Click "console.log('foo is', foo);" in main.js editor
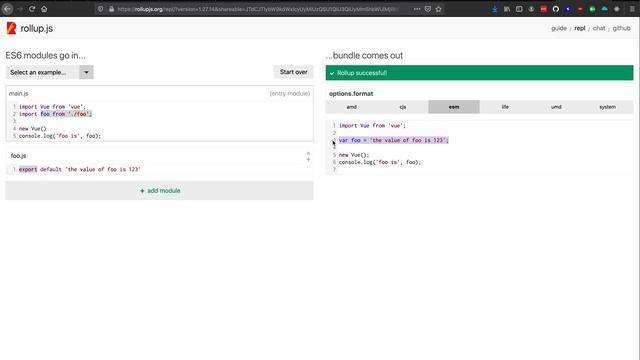Screen dimensions: 640x360 [60, 136]
